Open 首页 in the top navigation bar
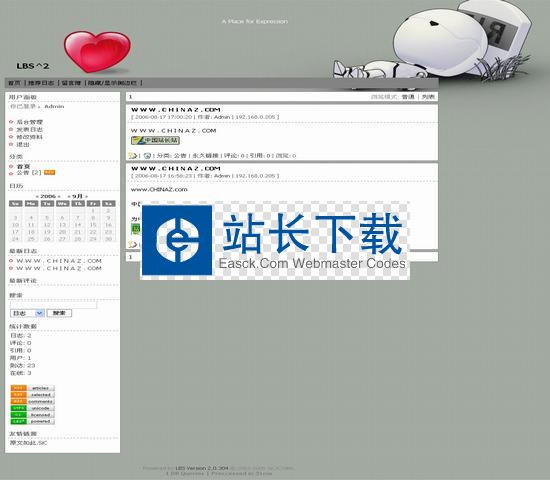This screenshot has height=480, width=550. coord(14,83)
